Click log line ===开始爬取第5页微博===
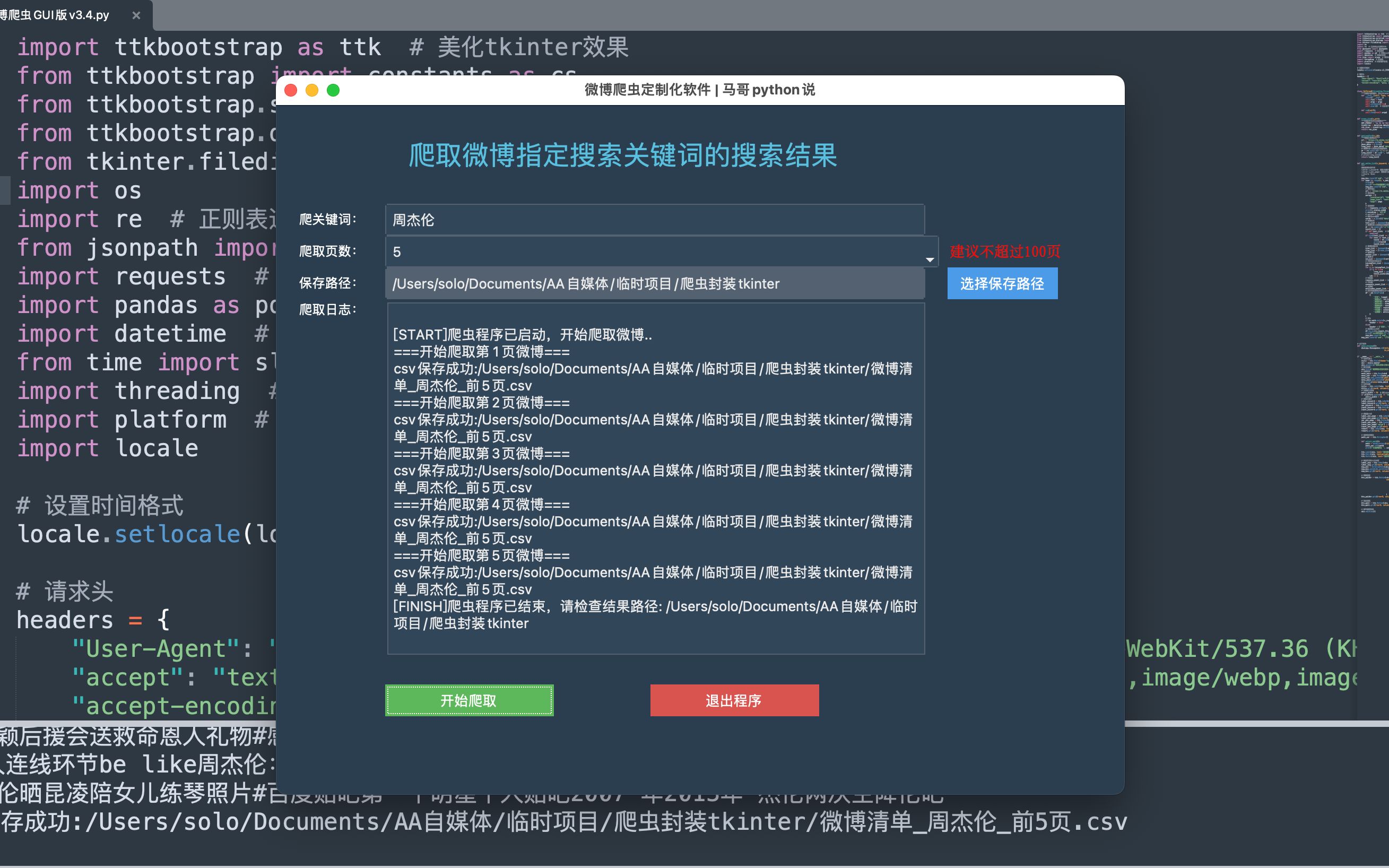 [482, 555]
